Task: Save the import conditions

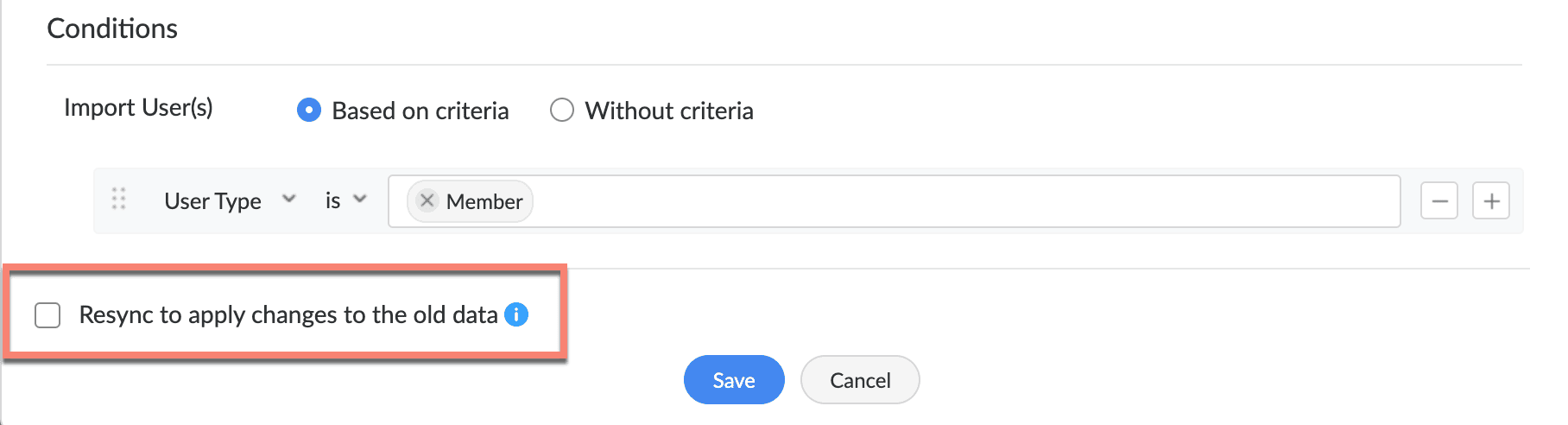Action: [x=734, y=380]
